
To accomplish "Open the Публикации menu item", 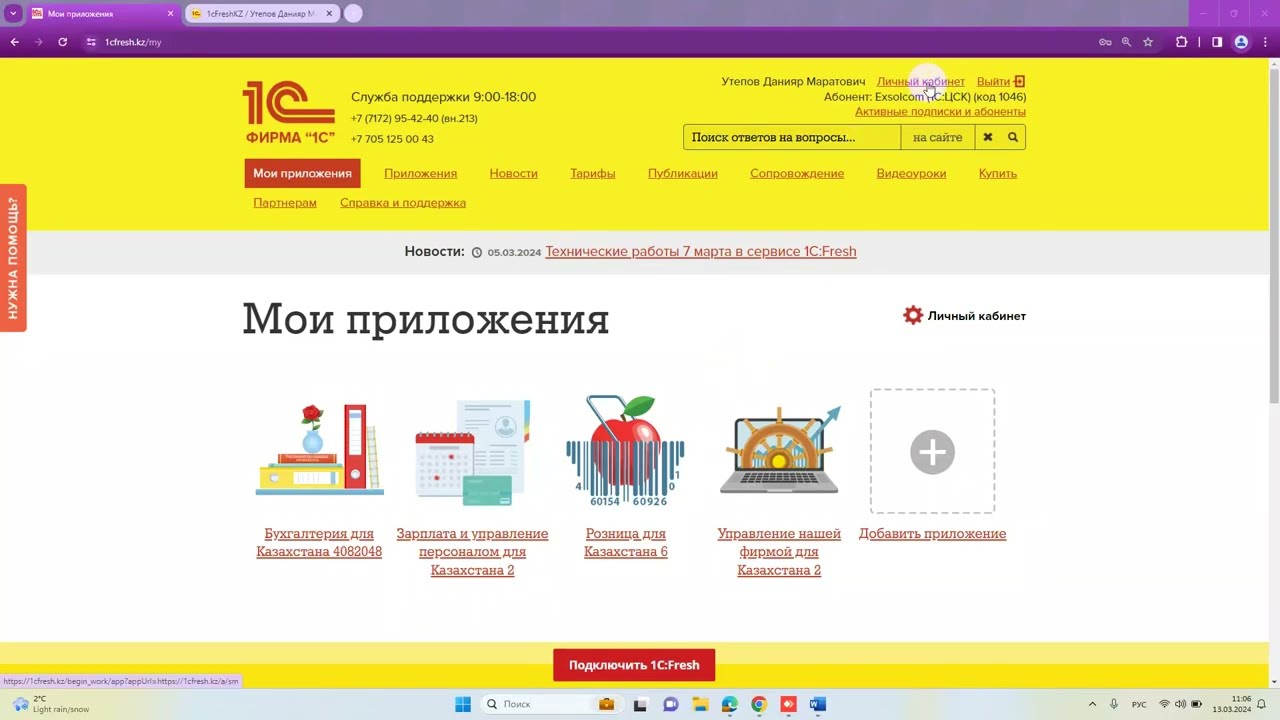I will pos(682,173).
